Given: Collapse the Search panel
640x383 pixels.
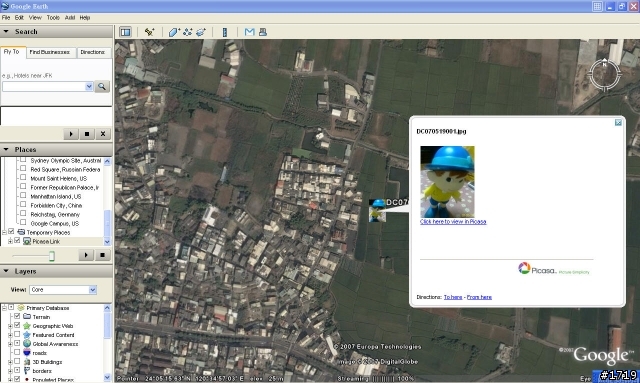Looking at the screenshot, I should (6, 31).
